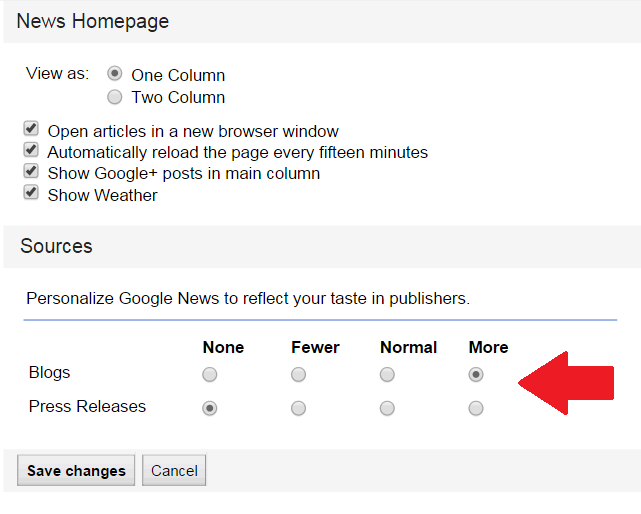Set Blogs to More

point(476,375)
